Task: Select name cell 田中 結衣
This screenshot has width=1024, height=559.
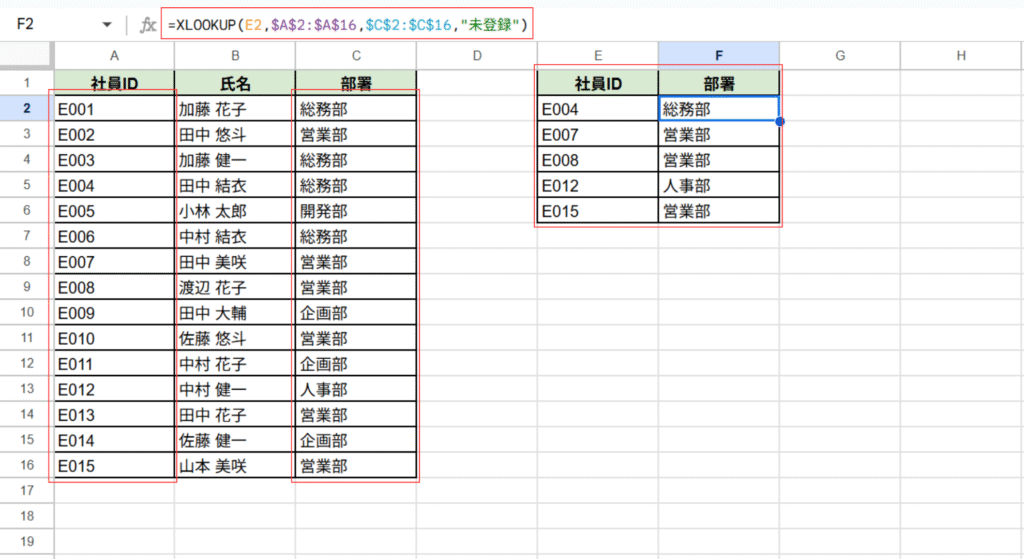Action: click(235, 185)
